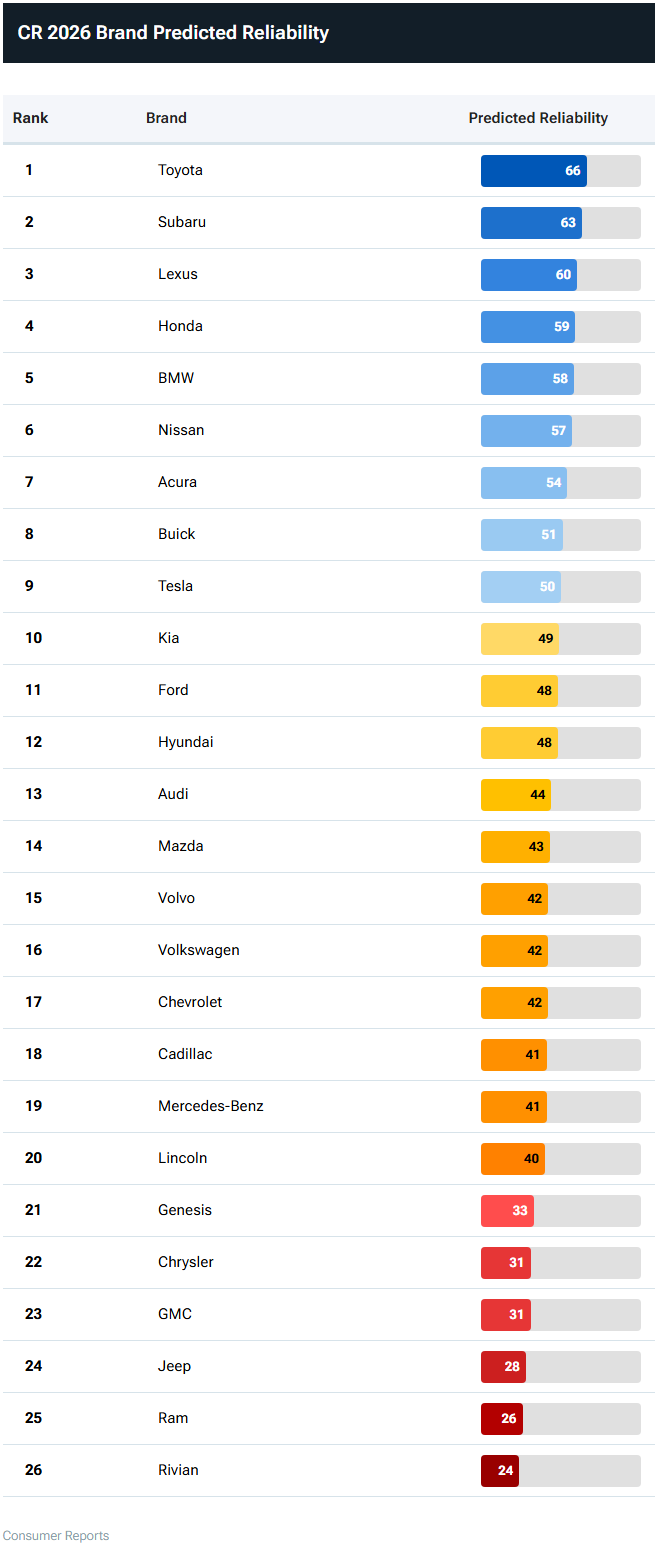Click the Lexus brand name

[178, 274]
